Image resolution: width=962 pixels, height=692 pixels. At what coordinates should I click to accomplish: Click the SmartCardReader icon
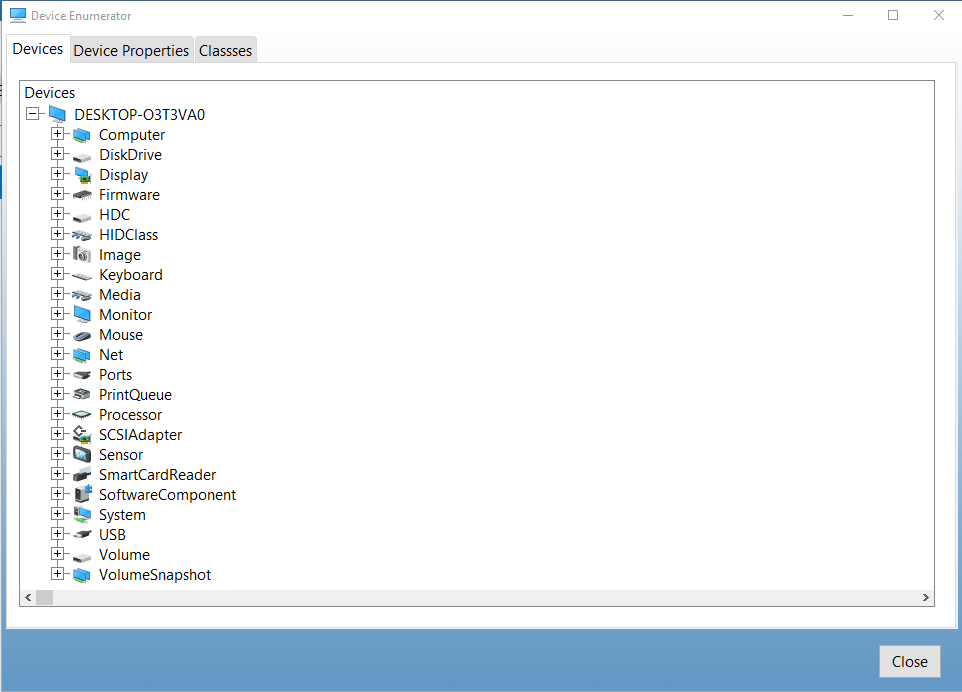pos(82,475)
